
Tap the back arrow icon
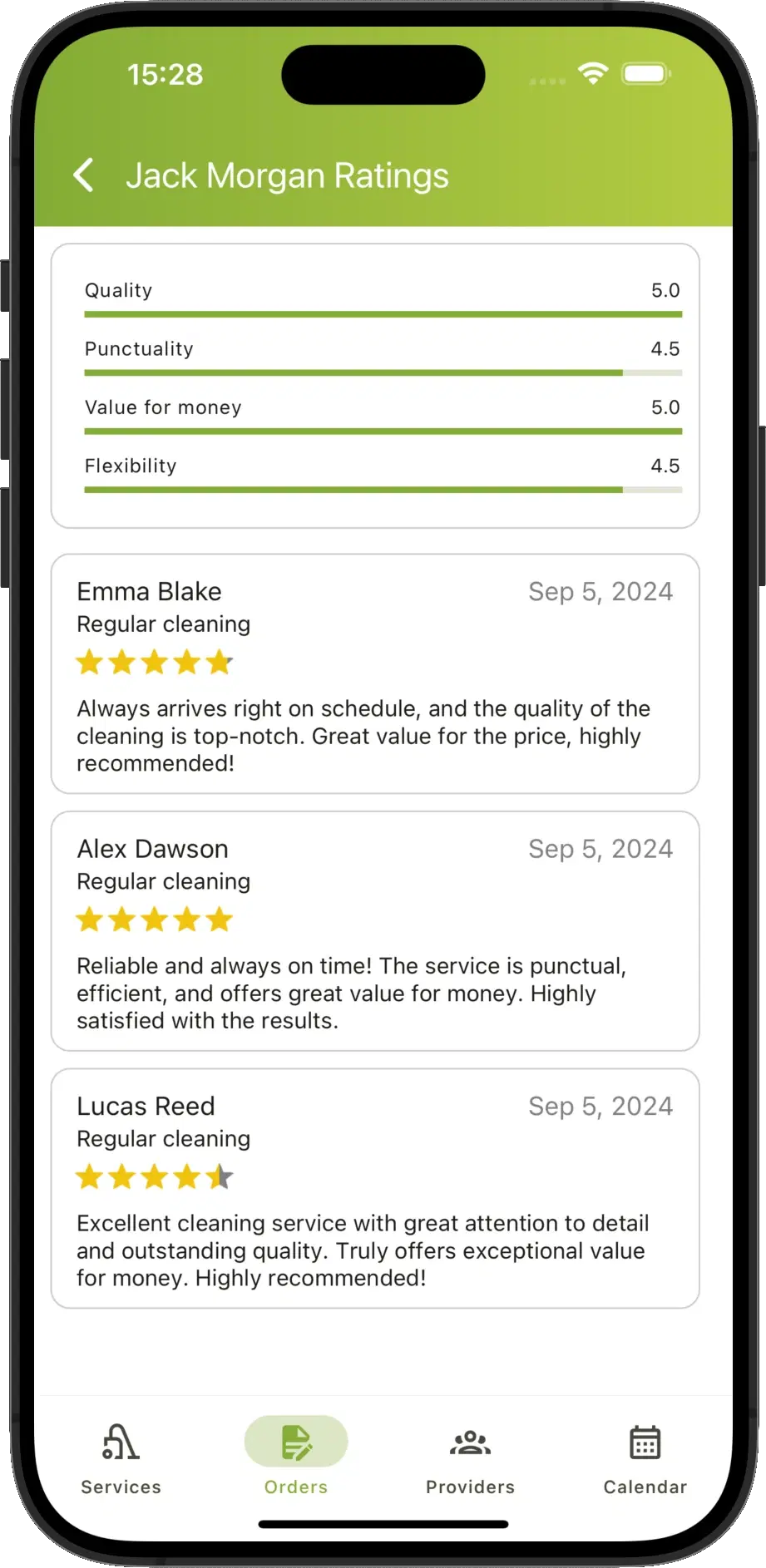[84, 175]
